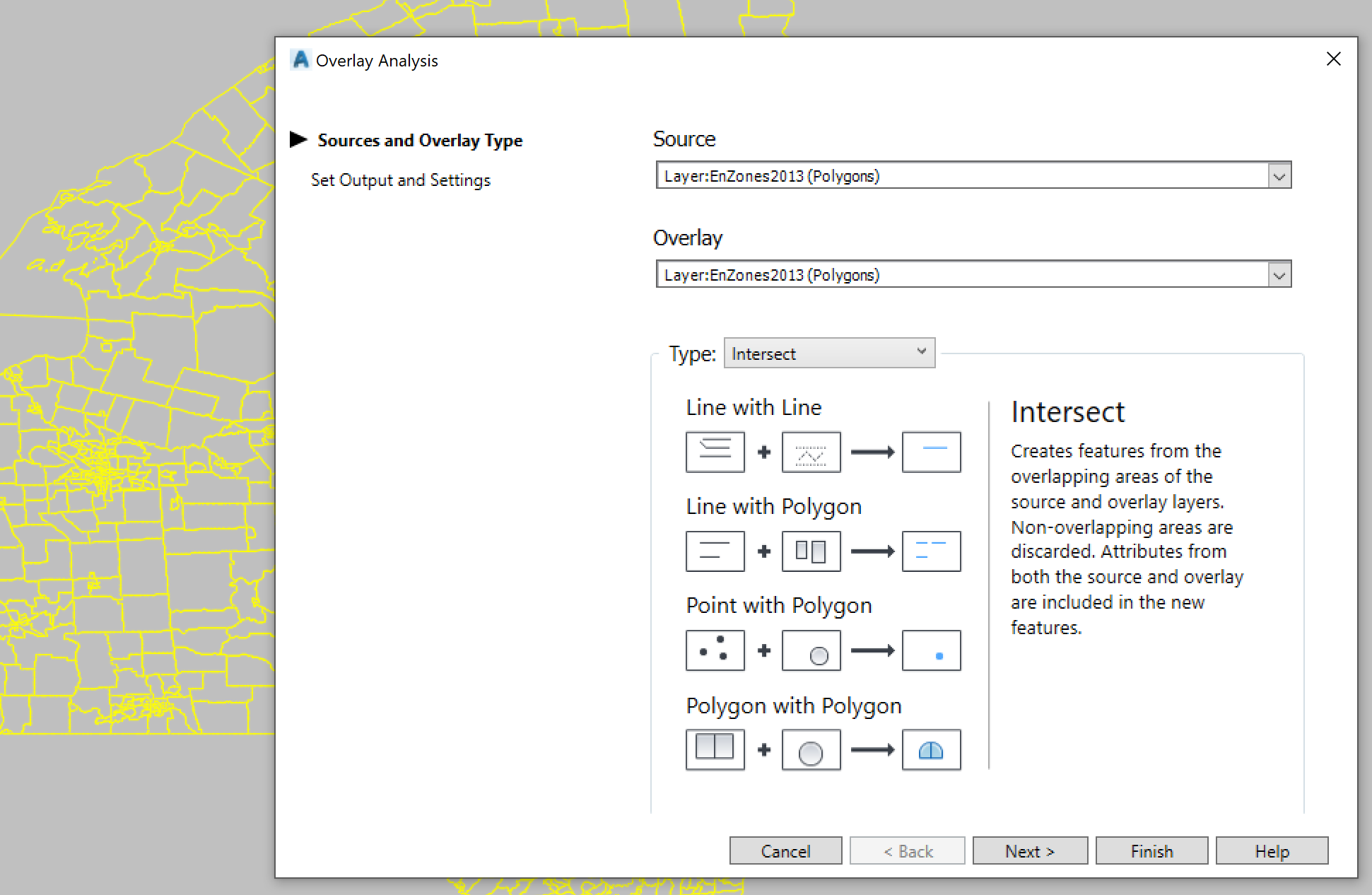
Task: Click the Point with Polygon overlay circle icon
Action: (811, 650)
